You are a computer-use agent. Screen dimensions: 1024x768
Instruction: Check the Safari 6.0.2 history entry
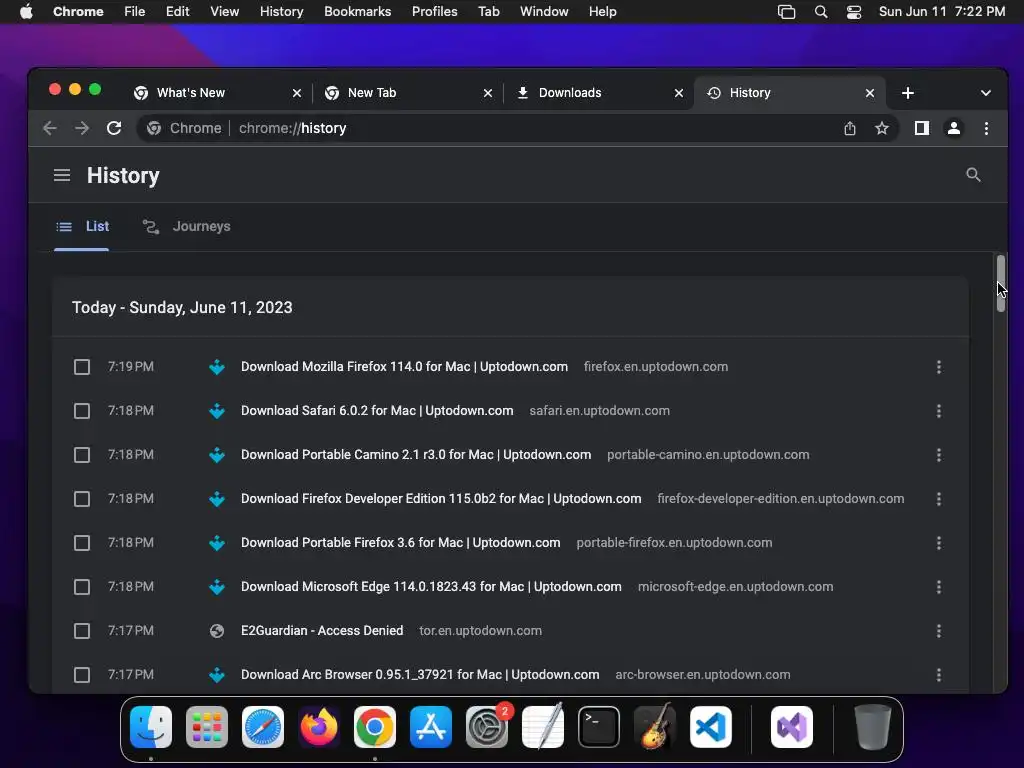pyautogui.click(x=82, y=411)
